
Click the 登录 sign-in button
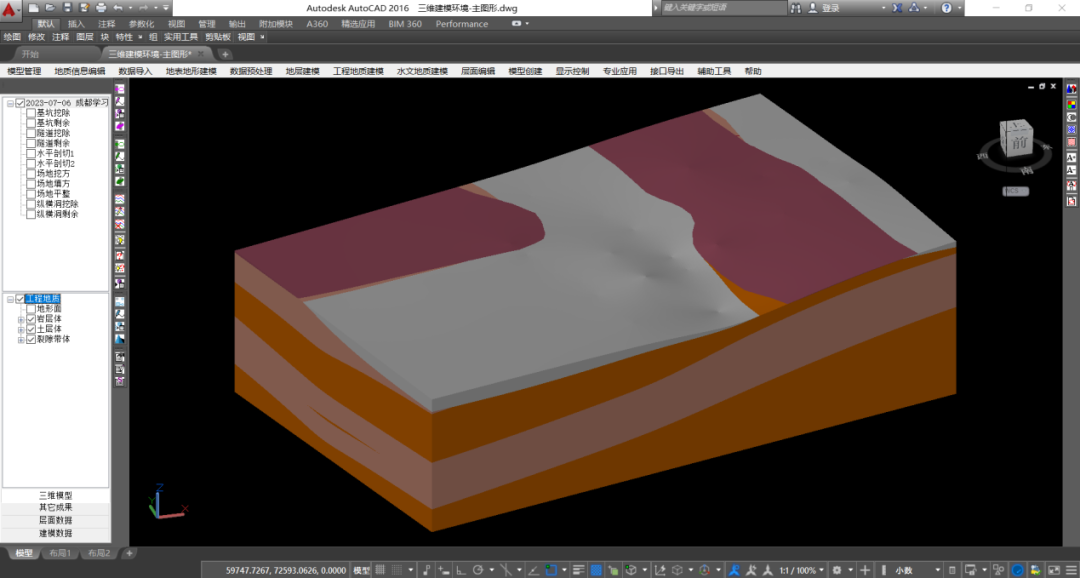click(x=830, y=8)
